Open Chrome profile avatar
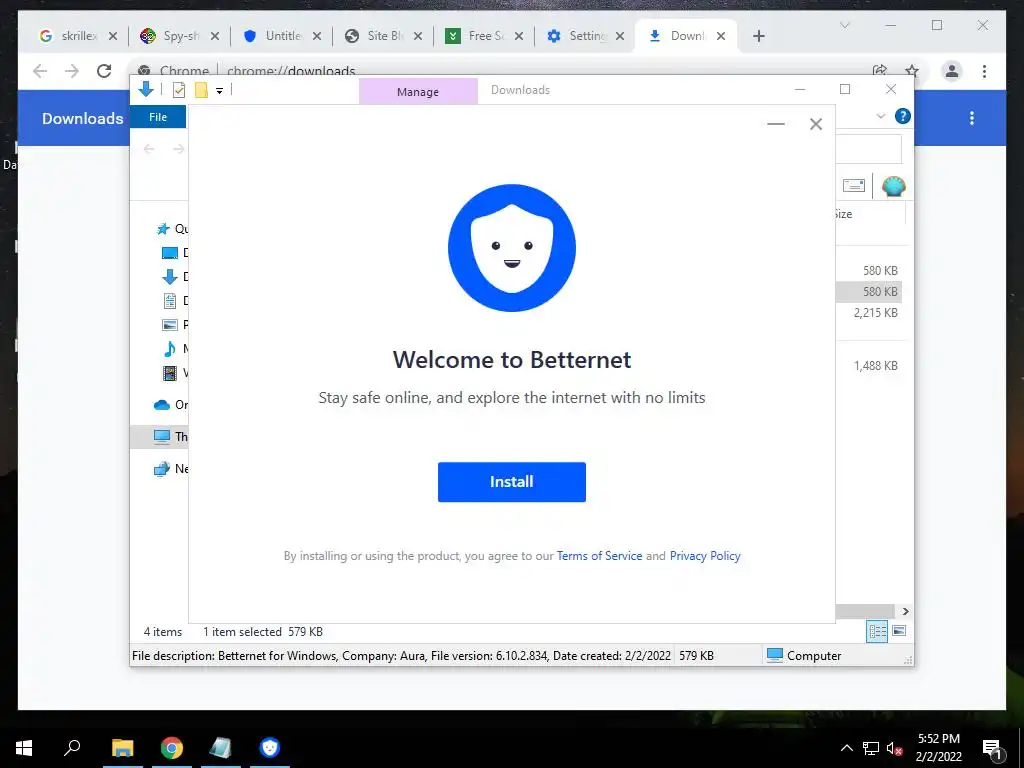The height and width of the screenshot is (768, 1024). 952,71
